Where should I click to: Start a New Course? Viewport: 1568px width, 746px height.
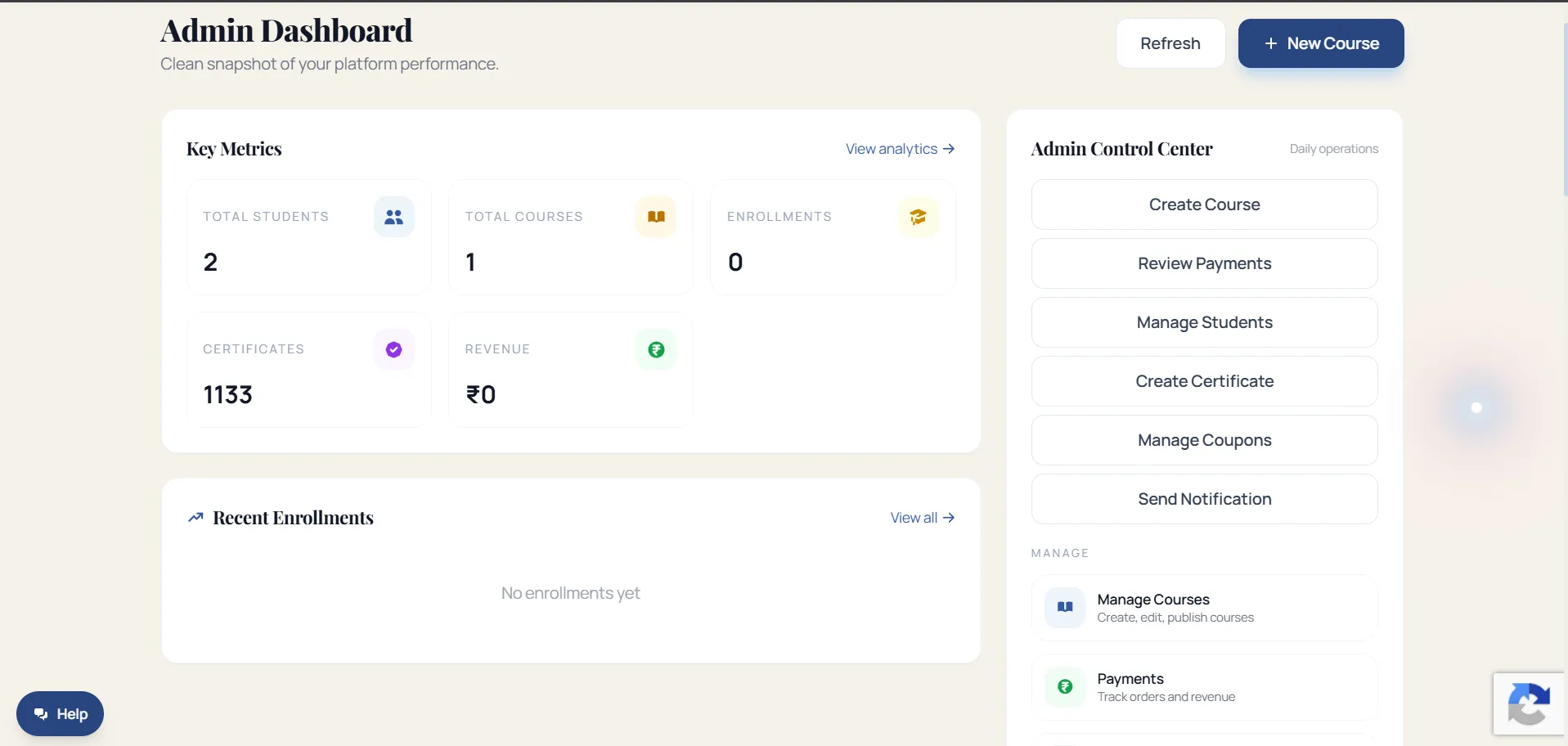point(1321,43)
